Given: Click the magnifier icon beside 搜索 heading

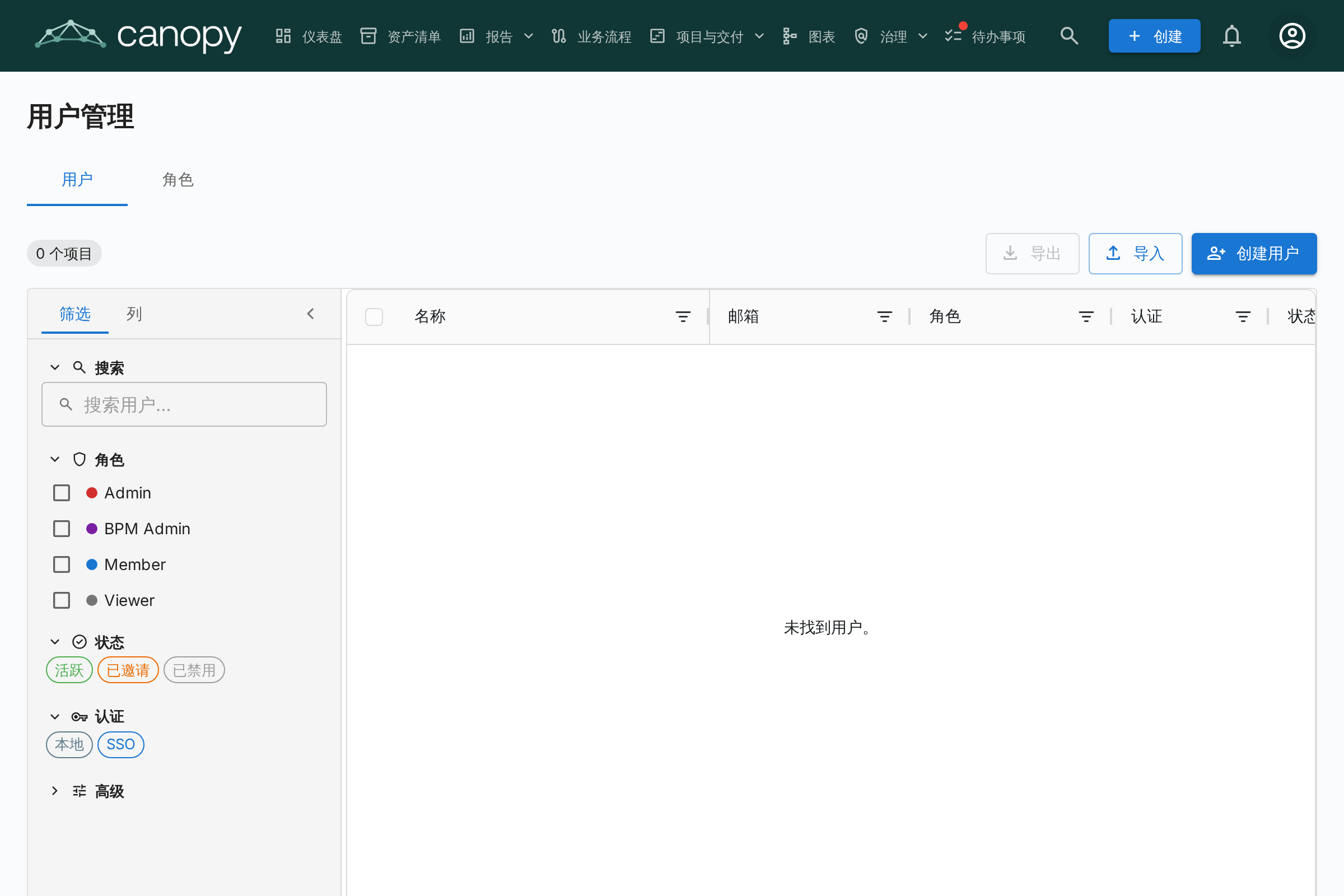Looking at the screenshot, I should click(x=80, y=367).
